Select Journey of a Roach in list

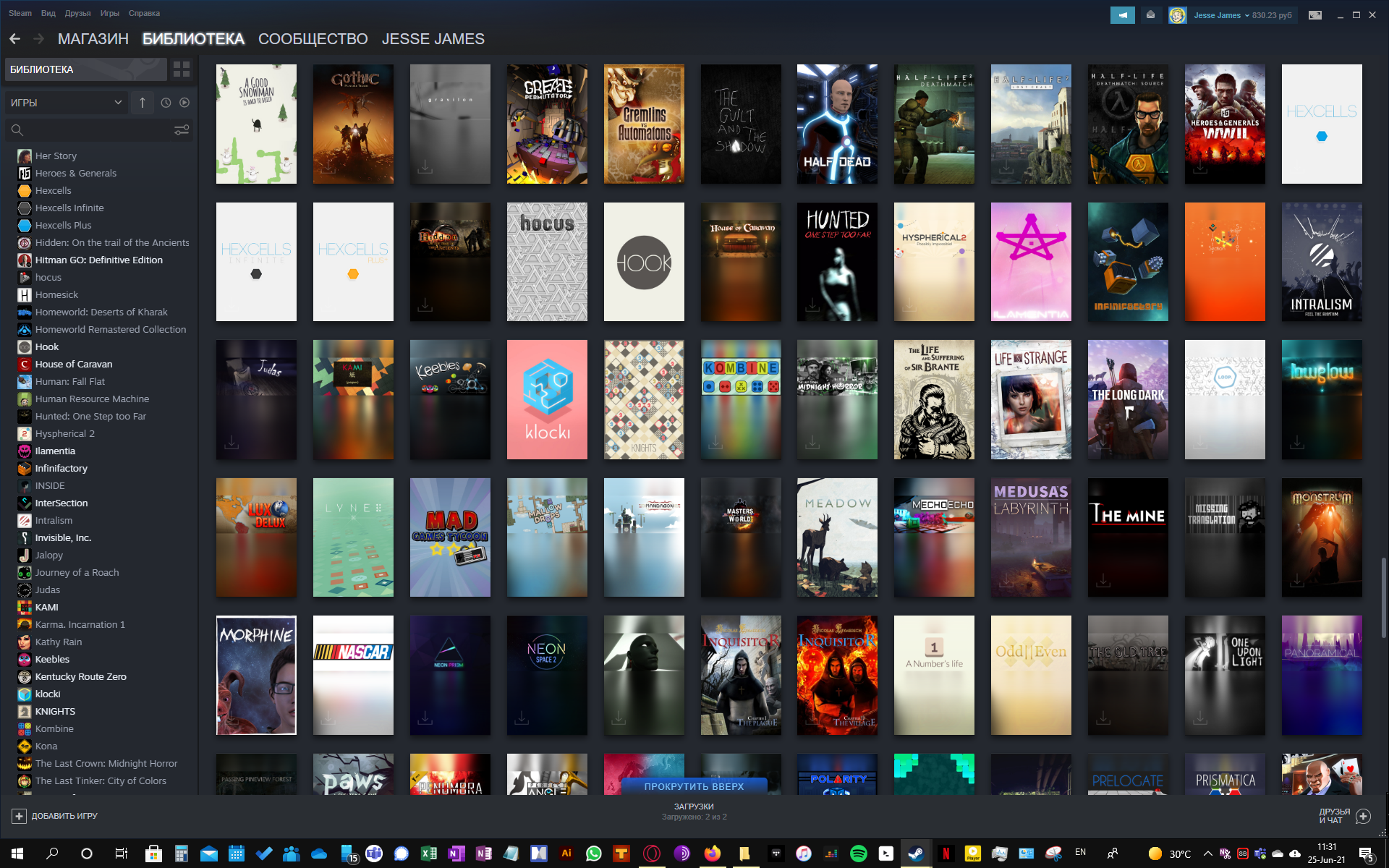pos(77,573)
